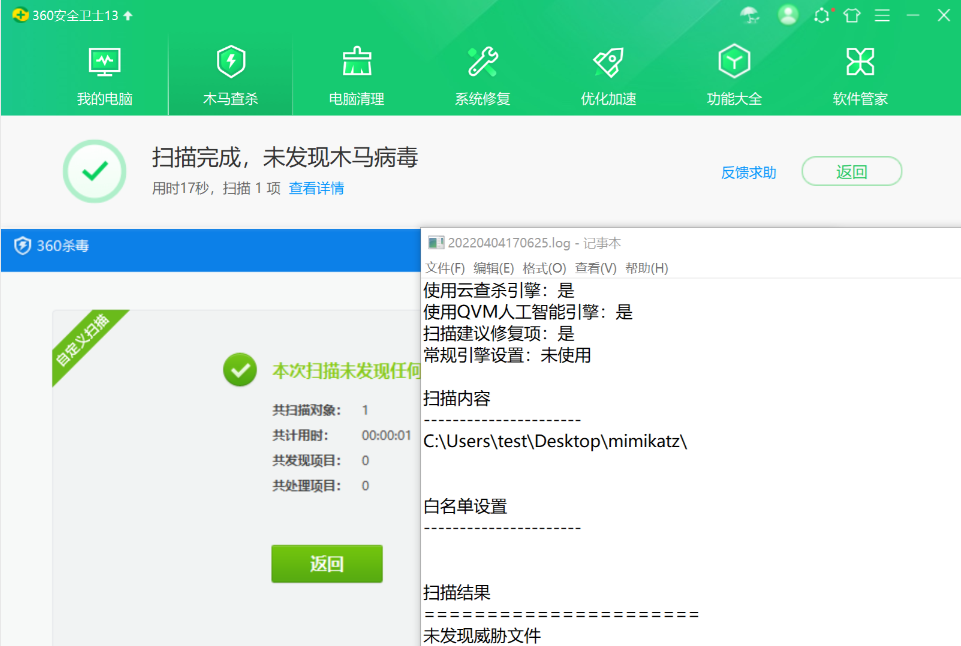Open the user account avatar icon
961x646 pixels.
pyautogui.click(x=788, y=15)
